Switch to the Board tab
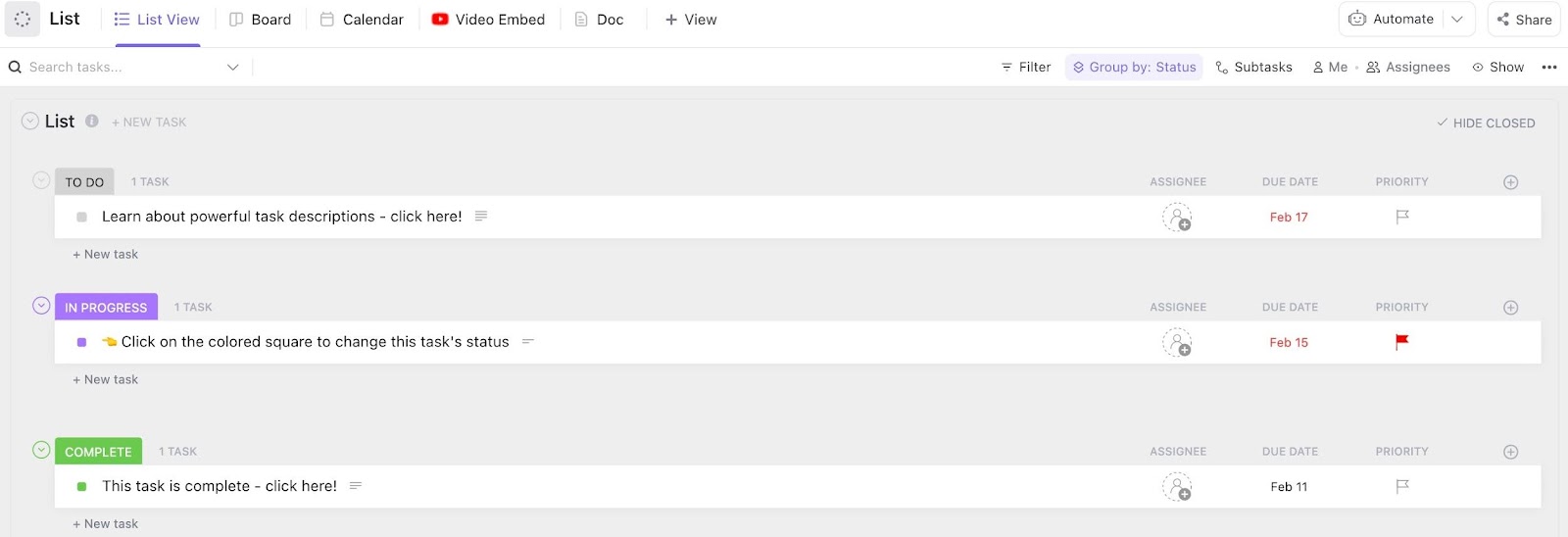 click(261, 20)
